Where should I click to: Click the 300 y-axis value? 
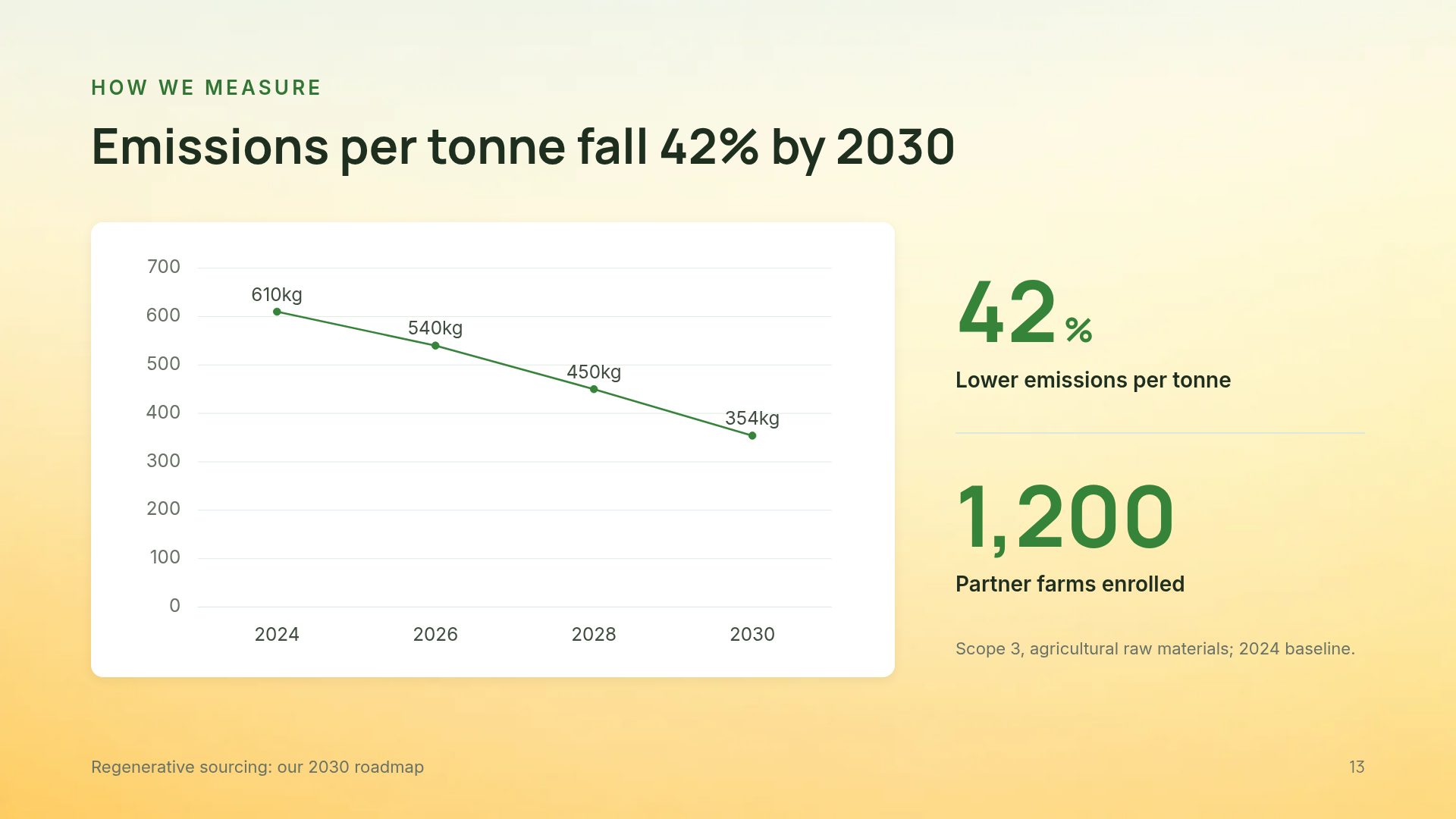(164, 461)
